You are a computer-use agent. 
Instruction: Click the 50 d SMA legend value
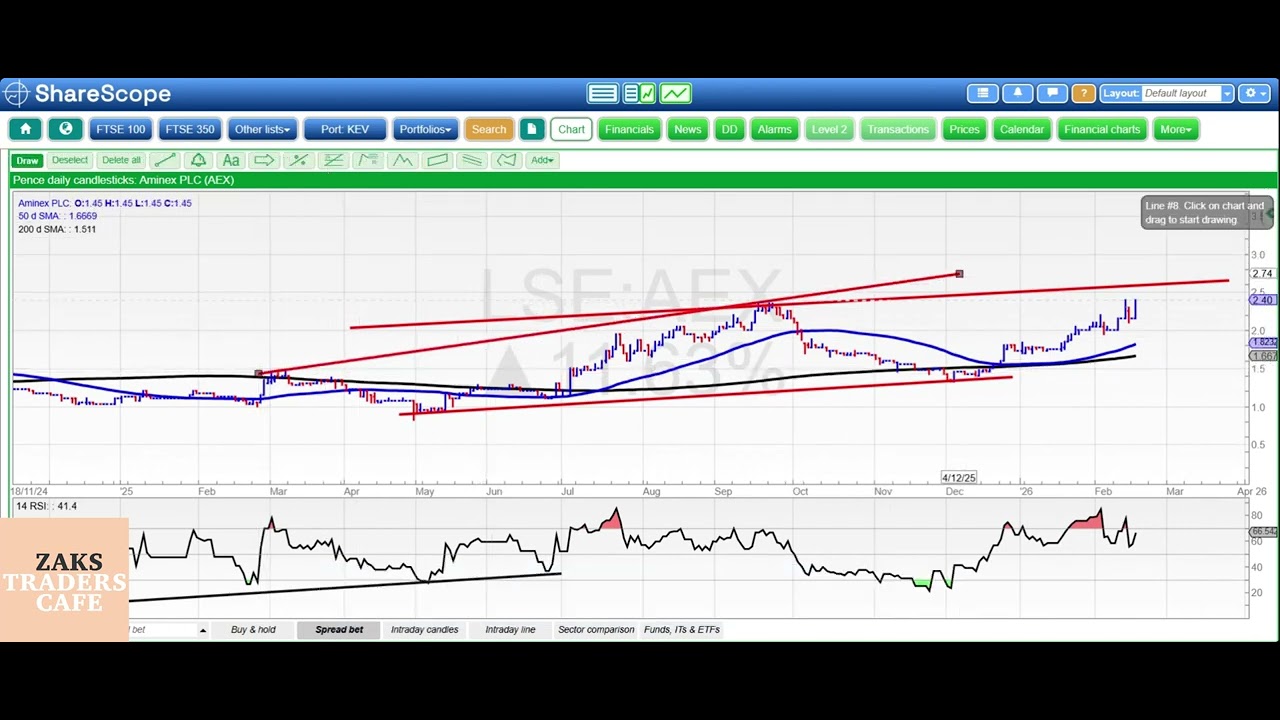(x=57, y=216)
